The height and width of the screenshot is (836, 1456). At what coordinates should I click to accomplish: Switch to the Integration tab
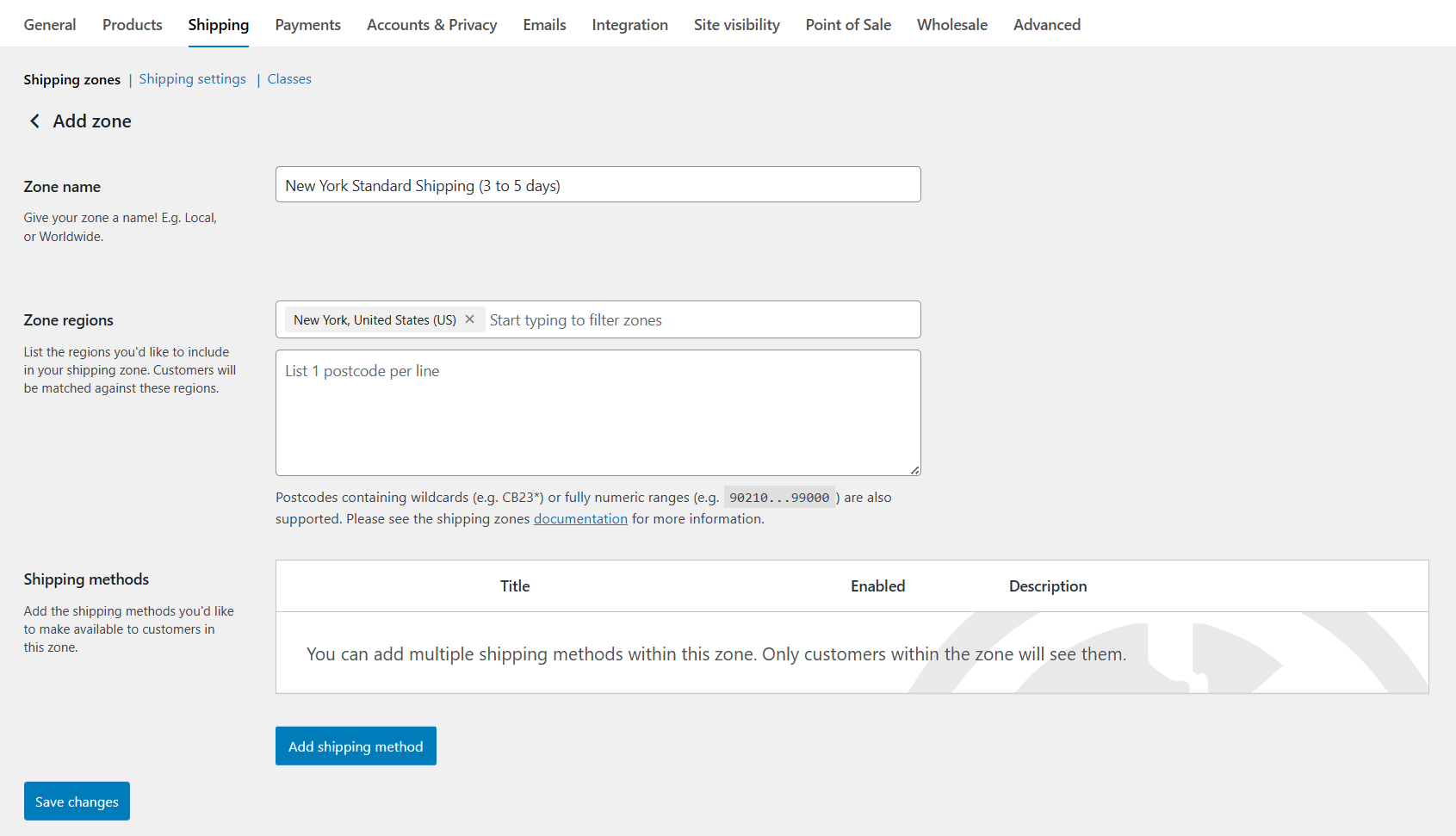629,24
